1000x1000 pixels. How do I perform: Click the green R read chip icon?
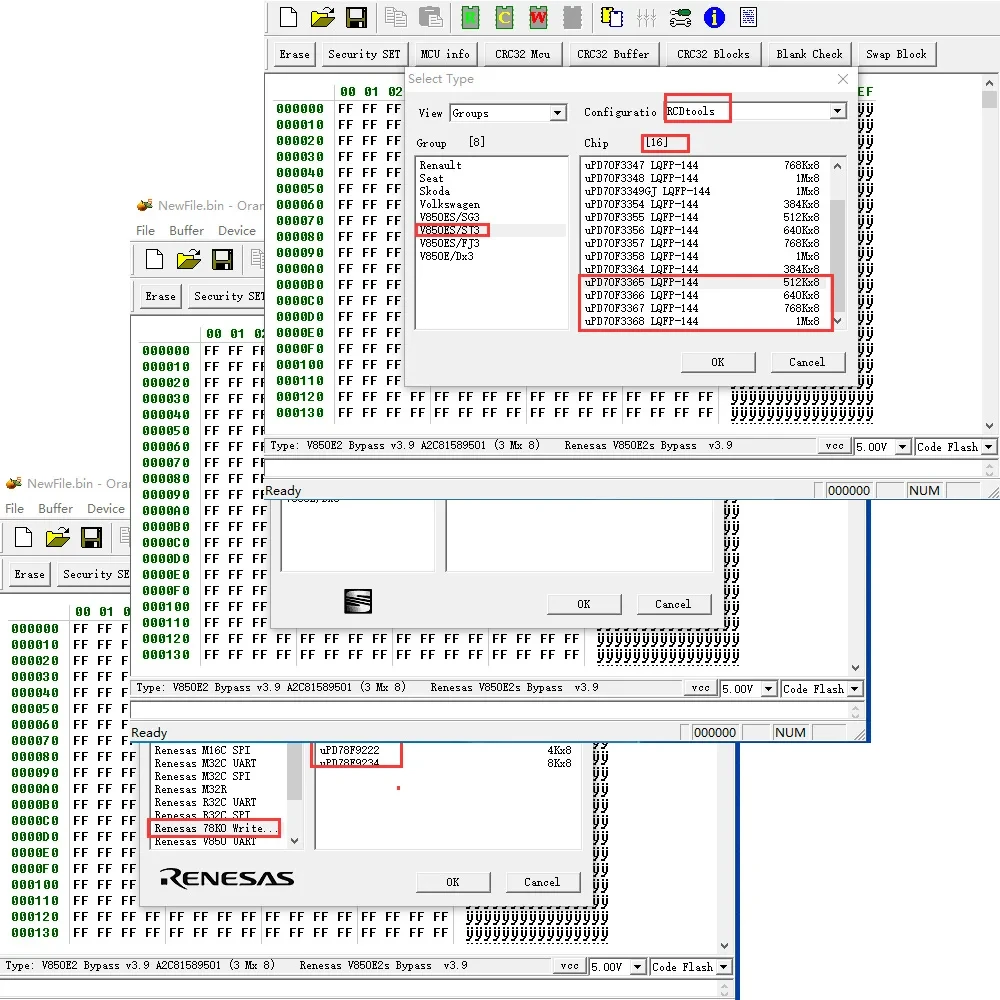pyautogui.click(x=470, y=17)
